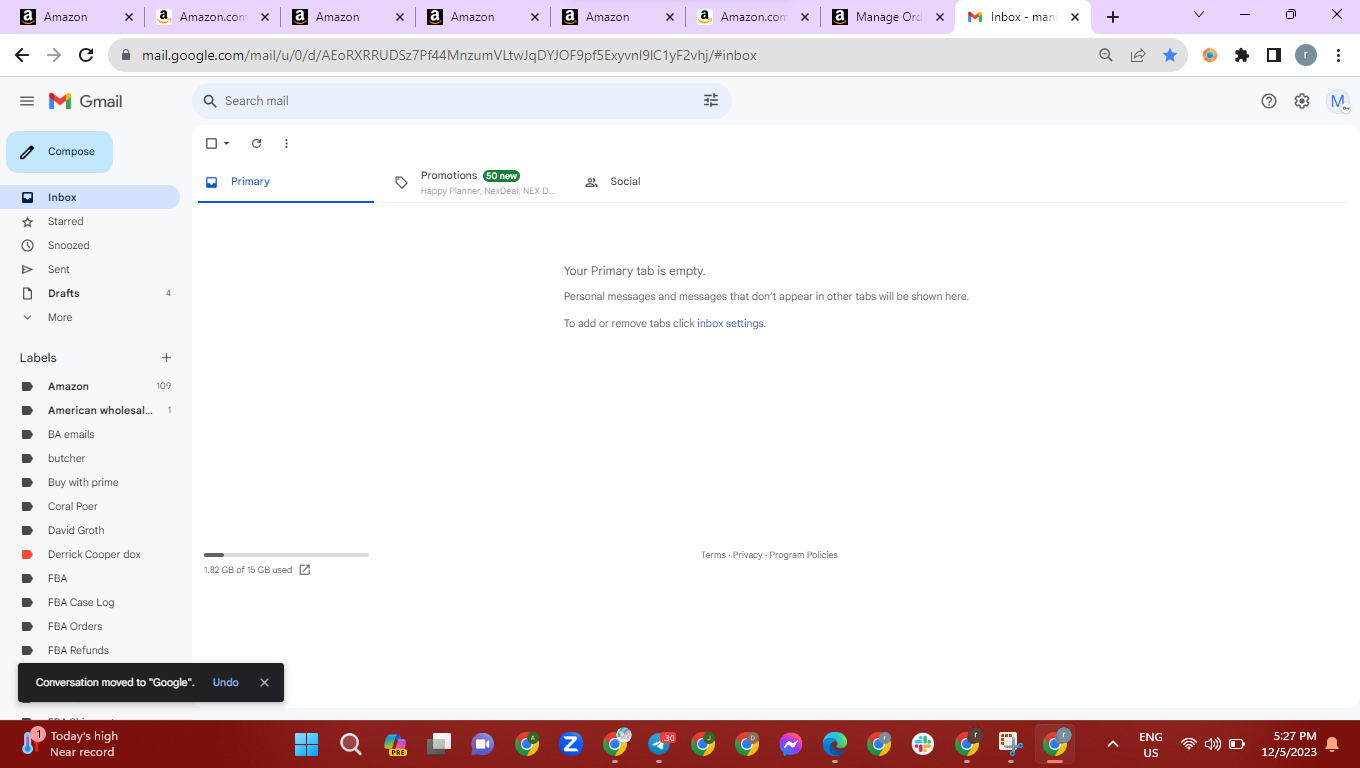This screenshot has width=1360, height=768.
Task: Open Chrome tab search dropdown
Action: click(1199, 15)
